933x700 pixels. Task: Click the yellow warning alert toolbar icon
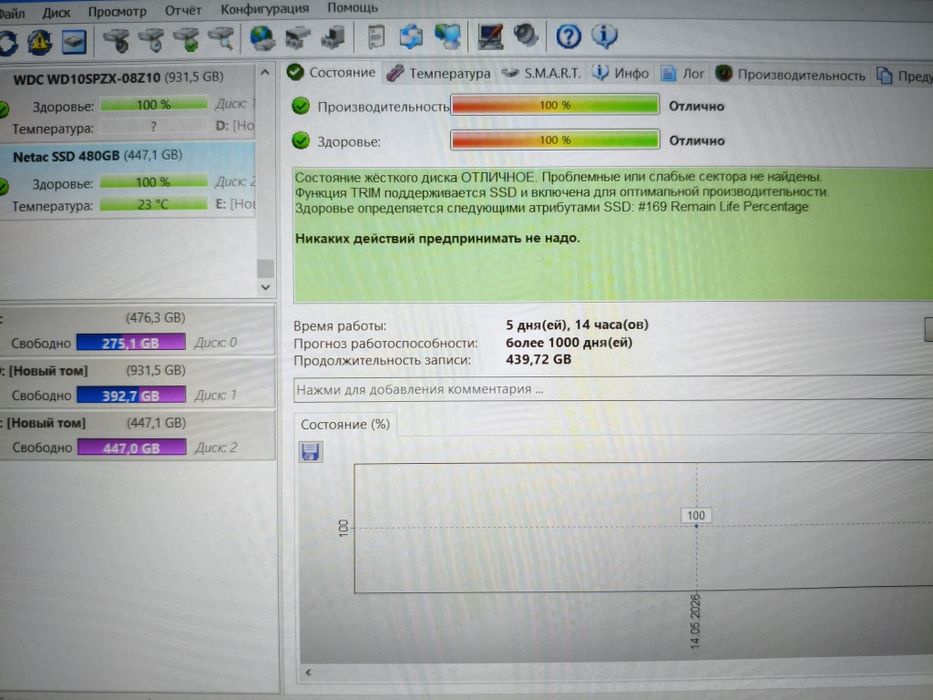coord(40,42)
